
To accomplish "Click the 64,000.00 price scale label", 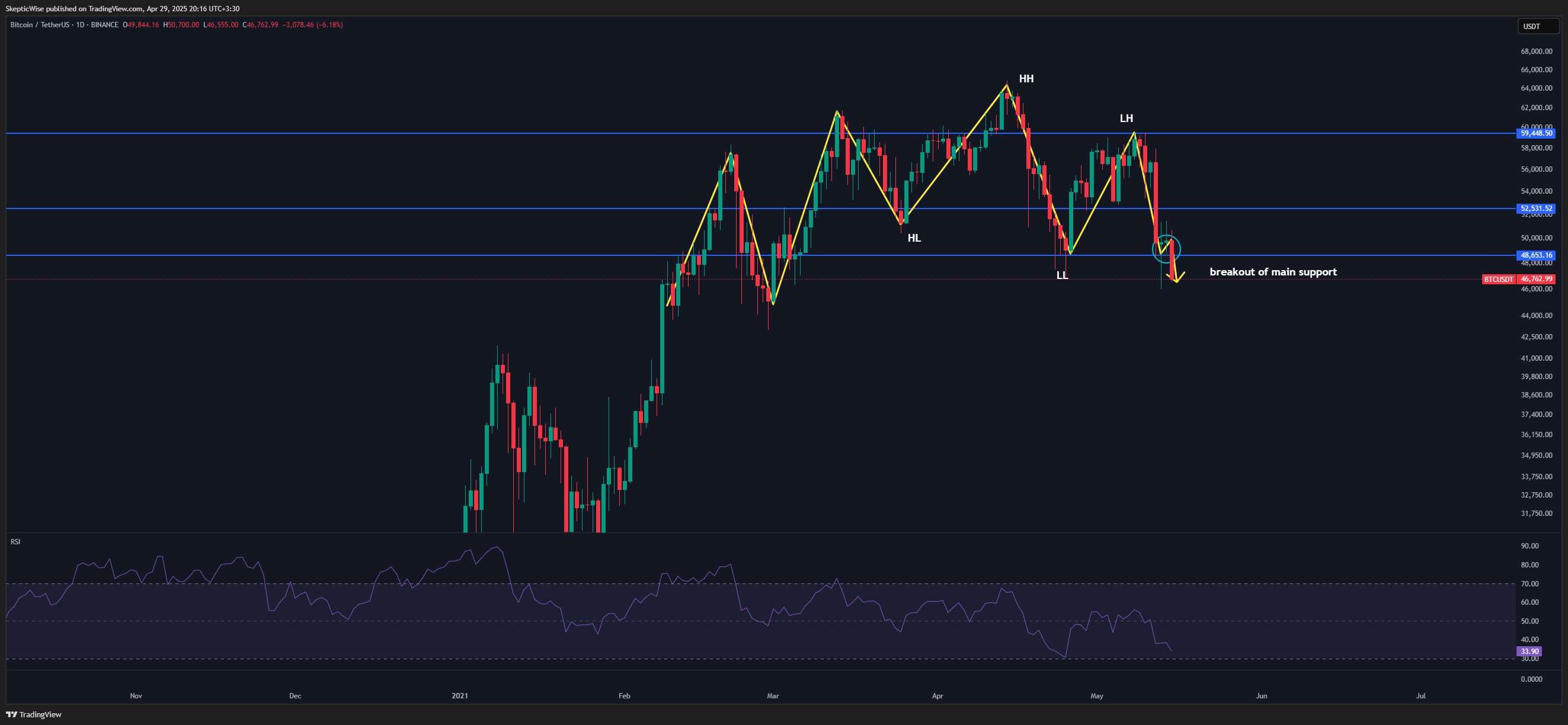I will click(x=1537, y=88).
